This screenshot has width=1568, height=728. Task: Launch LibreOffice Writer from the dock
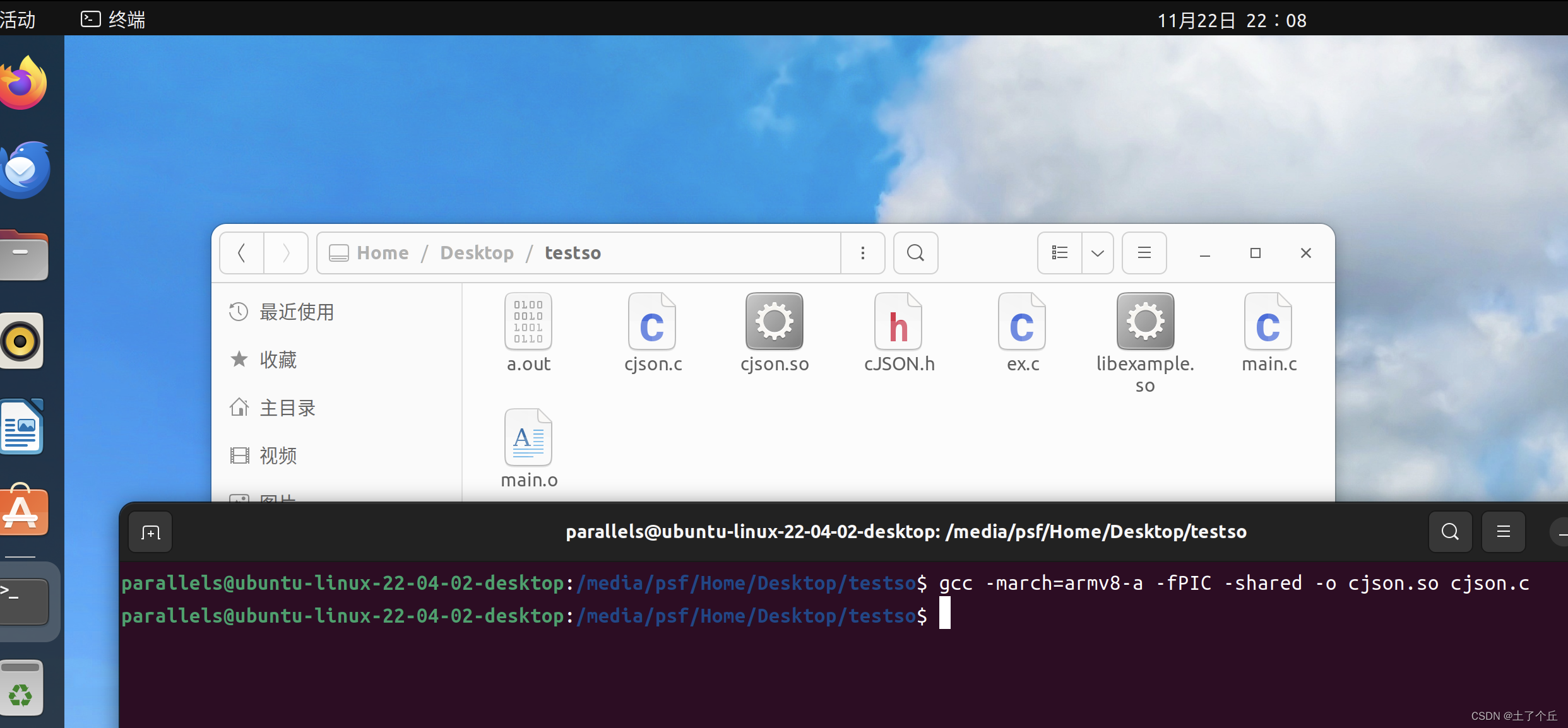23,427
